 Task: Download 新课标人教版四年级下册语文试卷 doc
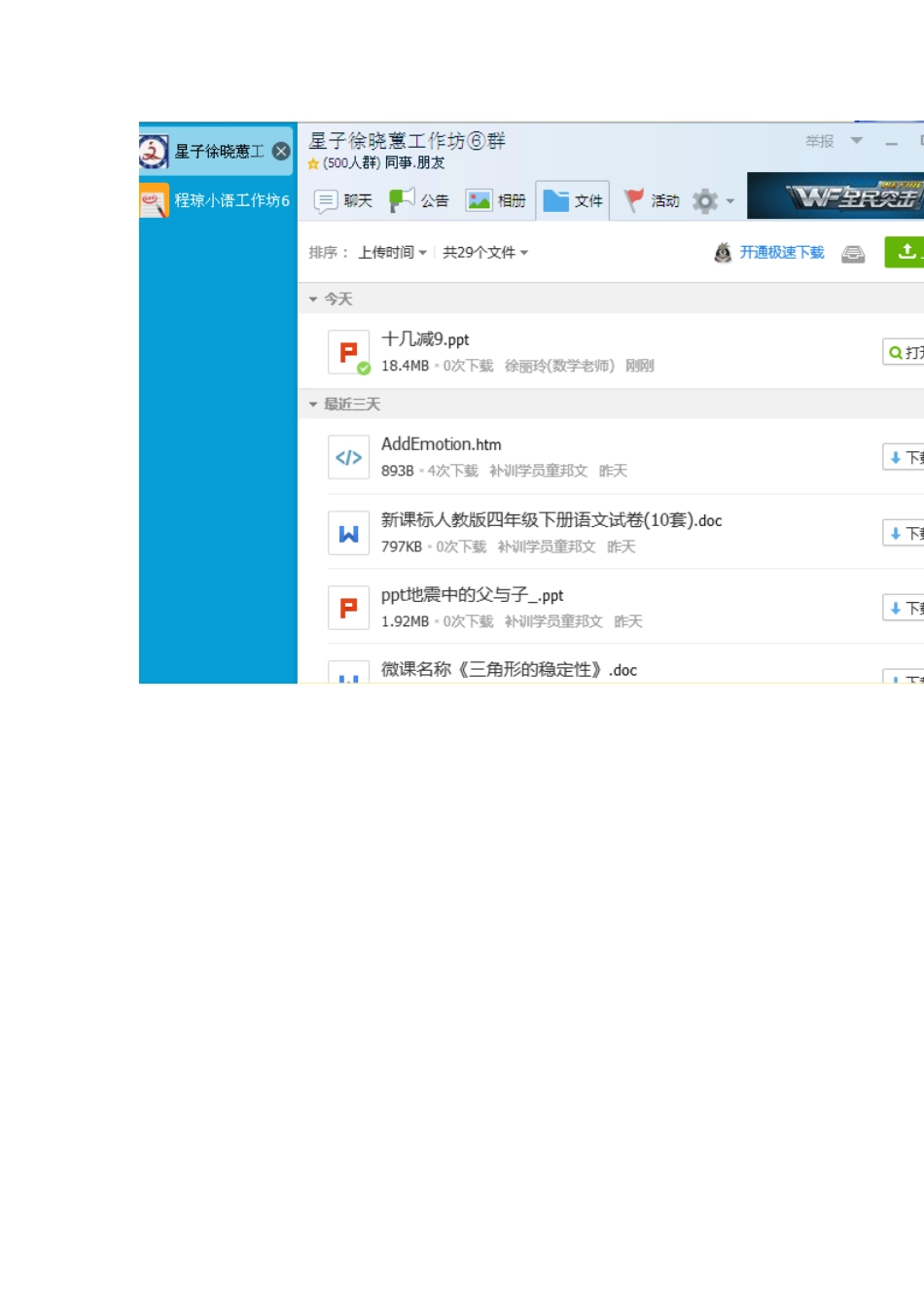pos(904,533)
